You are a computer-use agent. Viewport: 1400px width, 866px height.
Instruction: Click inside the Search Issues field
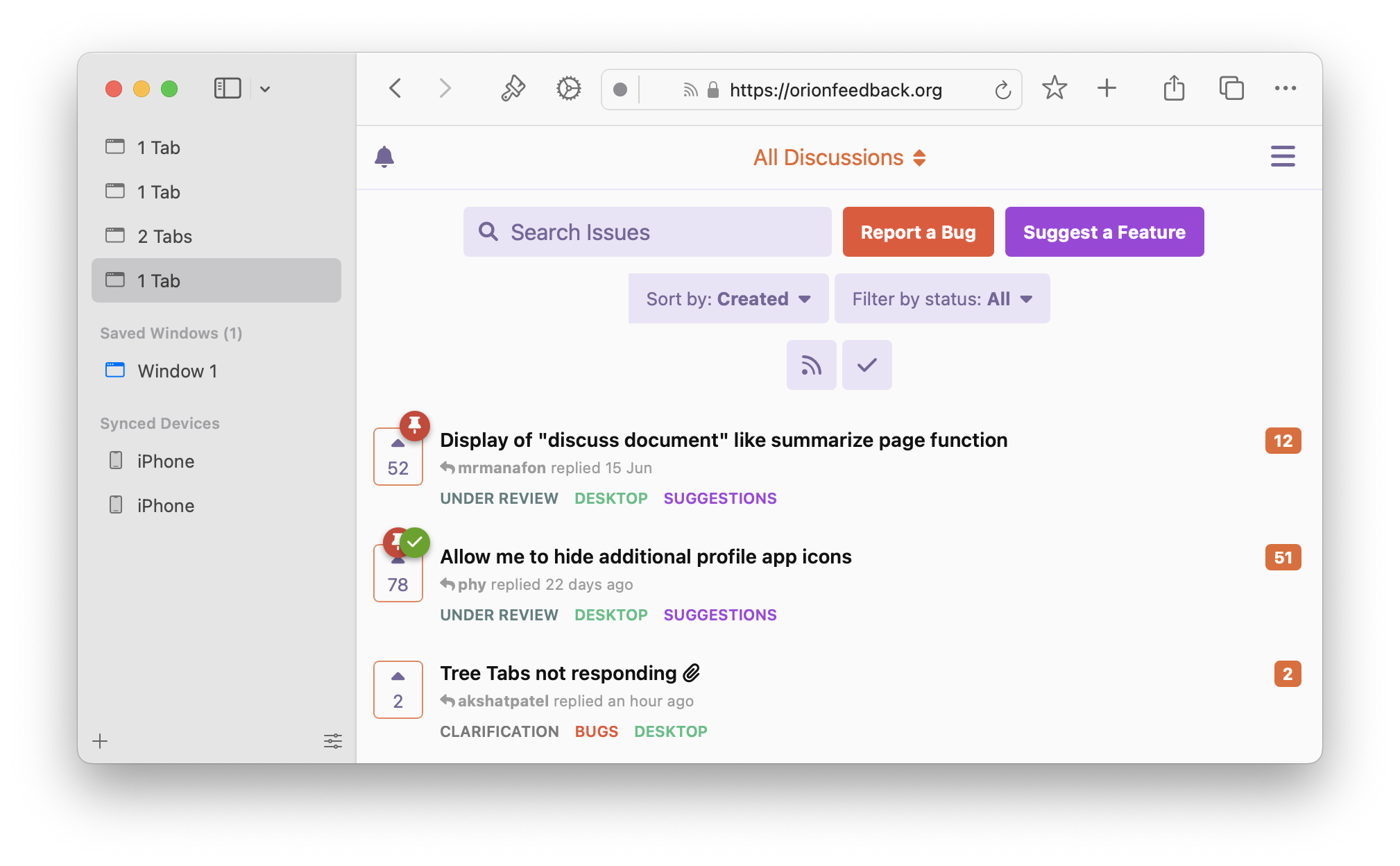click(647, 232)
